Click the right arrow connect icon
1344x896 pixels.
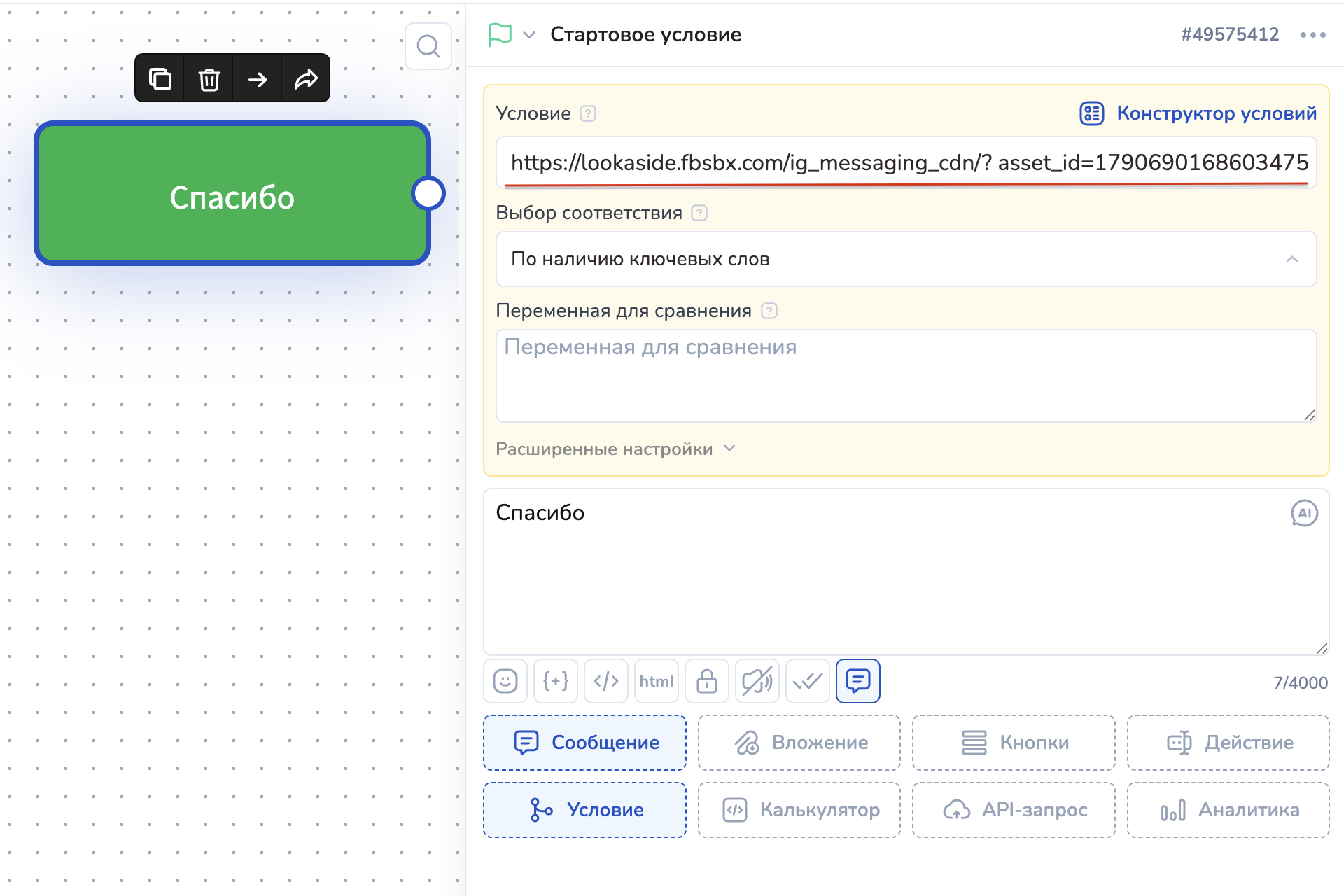258,78
